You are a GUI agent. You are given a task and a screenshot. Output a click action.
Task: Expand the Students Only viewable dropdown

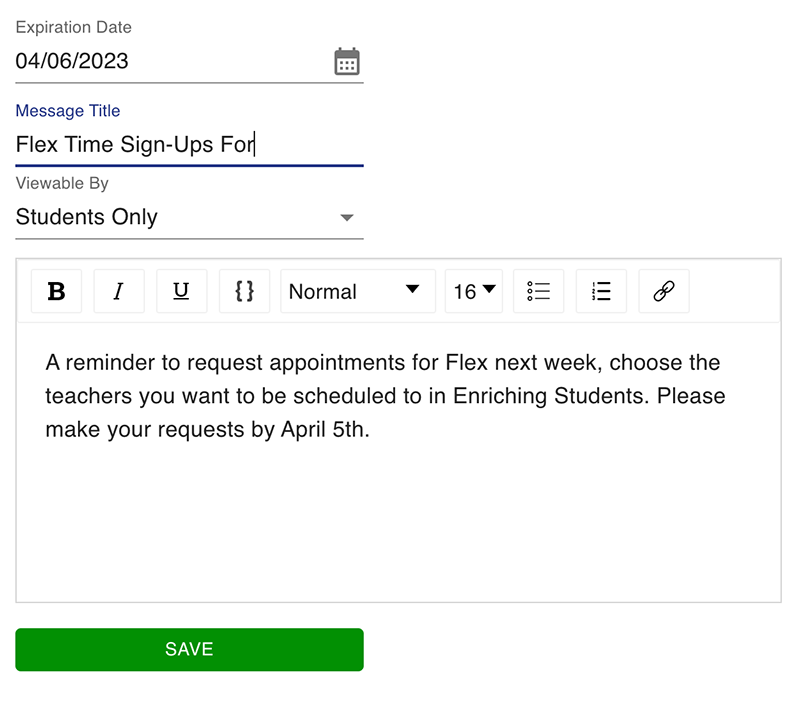pos(189,217)
